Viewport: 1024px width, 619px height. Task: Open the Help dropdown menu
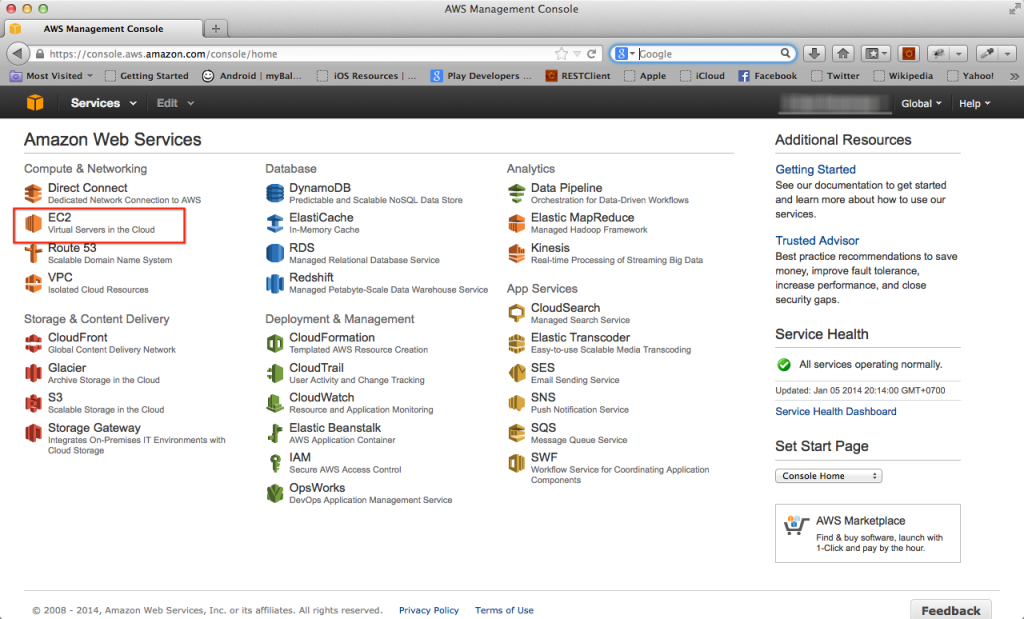(x=974, y=103)
